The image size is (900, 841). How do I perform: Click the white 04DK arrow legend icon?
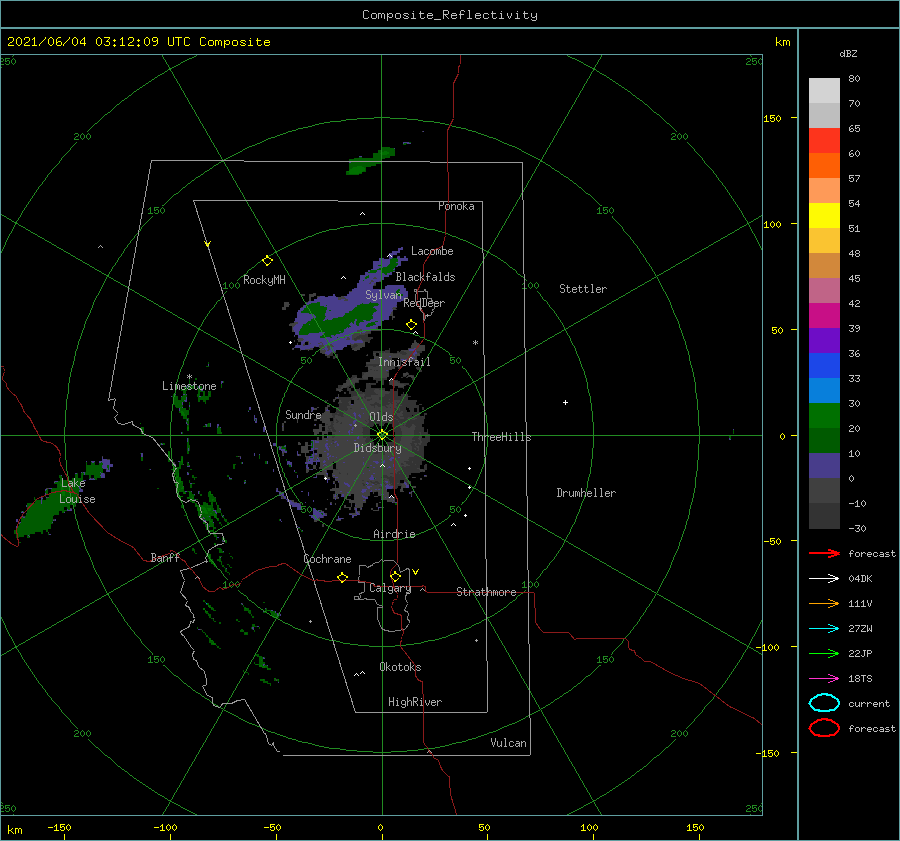[824, 579]
